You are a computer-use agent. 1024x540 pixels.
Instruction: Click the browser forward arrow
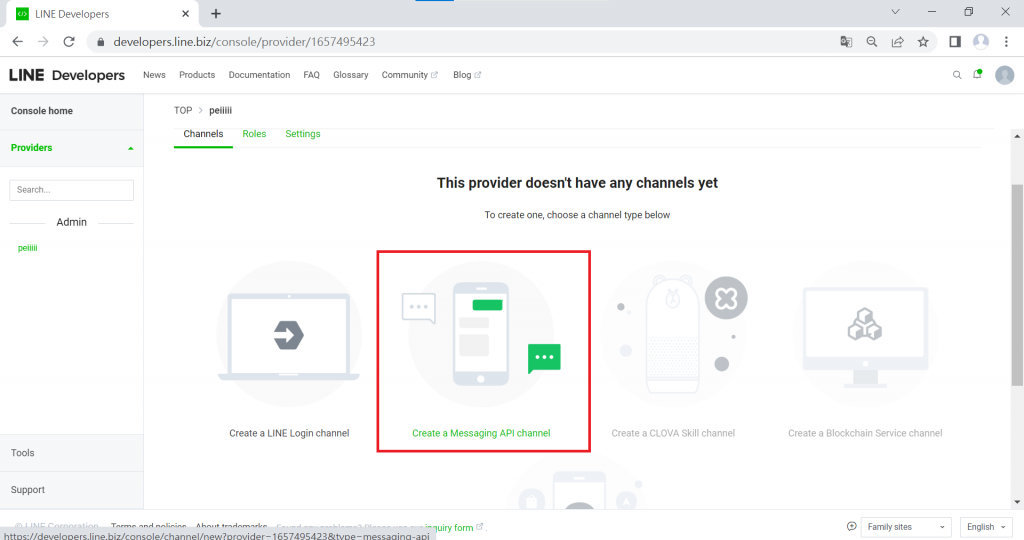pos(43,42)
